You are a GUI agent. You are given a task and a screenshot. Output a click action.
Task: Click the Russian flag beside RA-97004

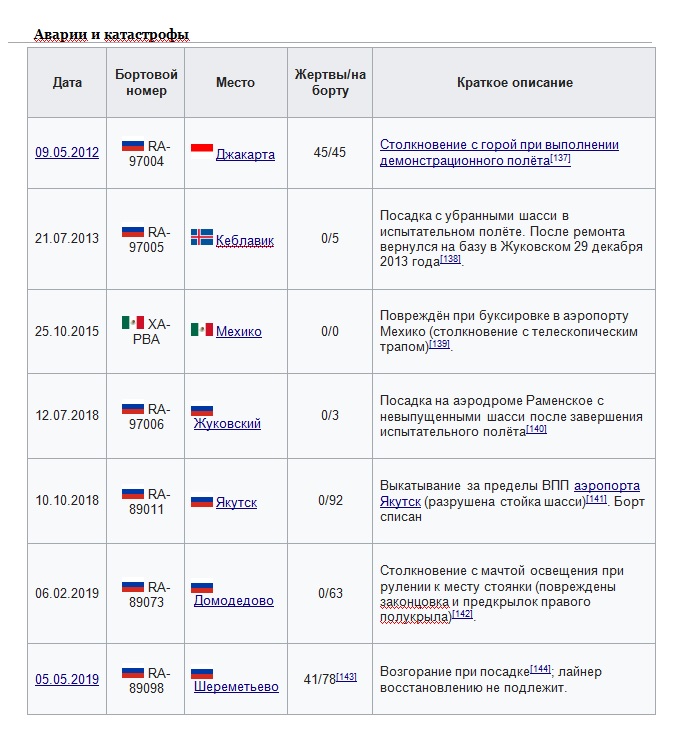pyautogui.click(x=132, y=146)
